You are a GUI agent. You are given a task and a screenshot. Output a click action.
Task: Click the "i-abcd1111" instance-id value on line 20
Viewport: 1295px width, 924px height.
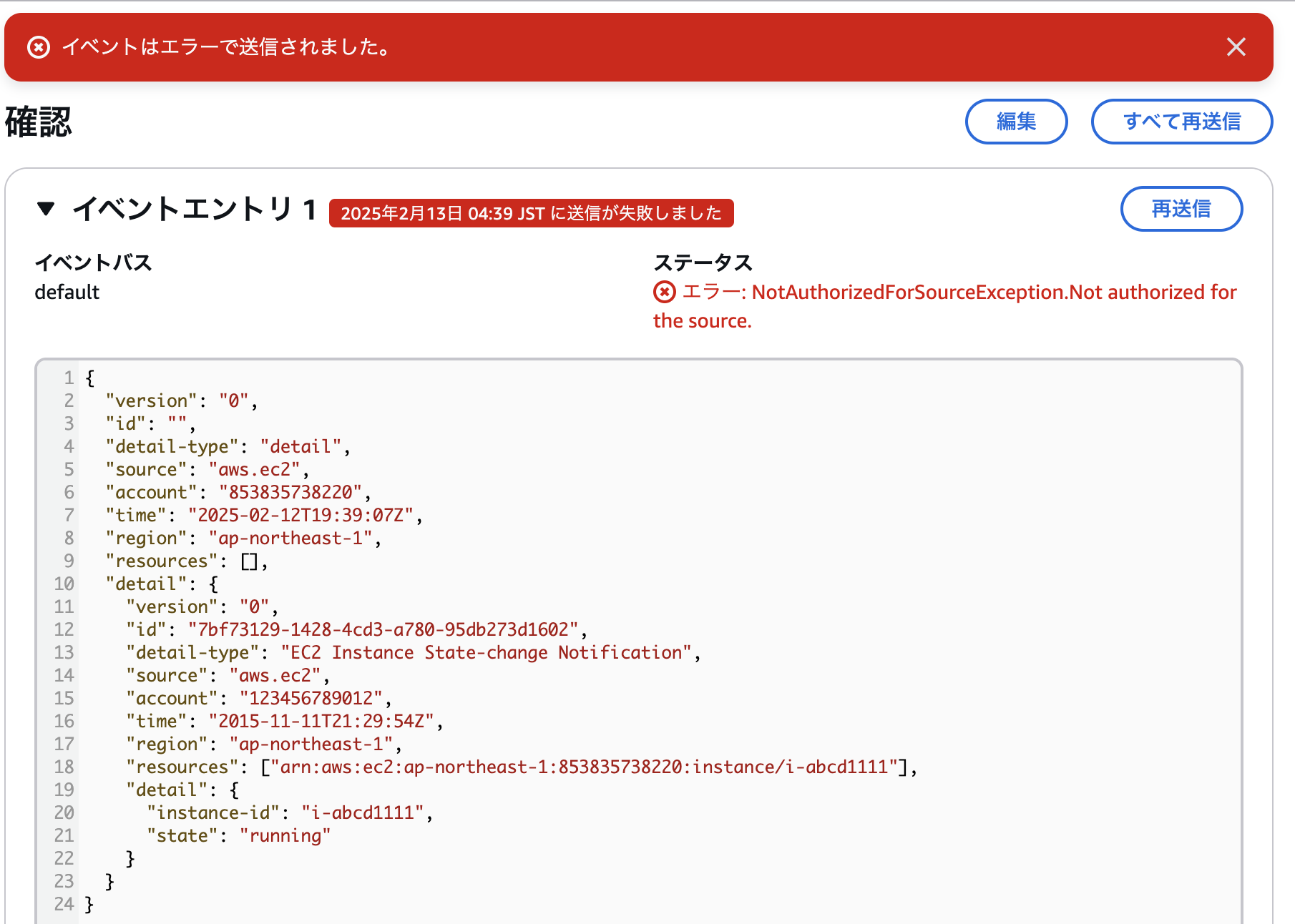pyautogui.click(x=363, y=812)
